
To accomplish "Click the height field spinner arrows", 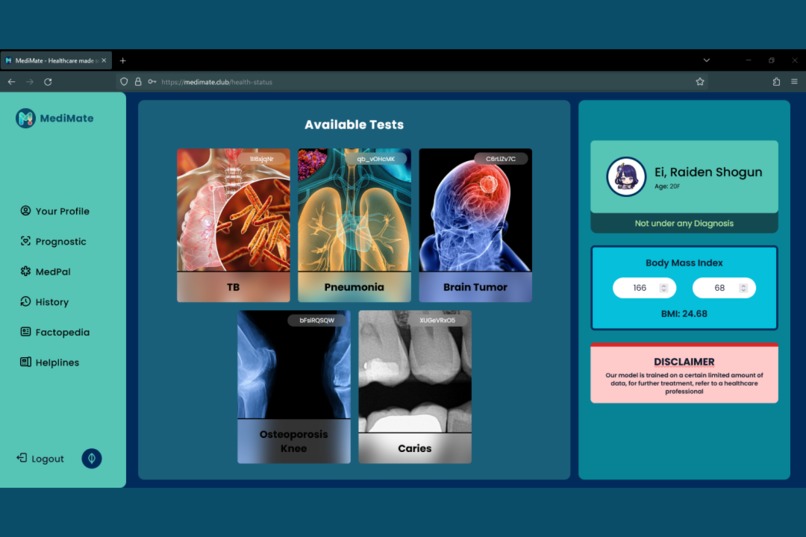I will click(664, 288).
